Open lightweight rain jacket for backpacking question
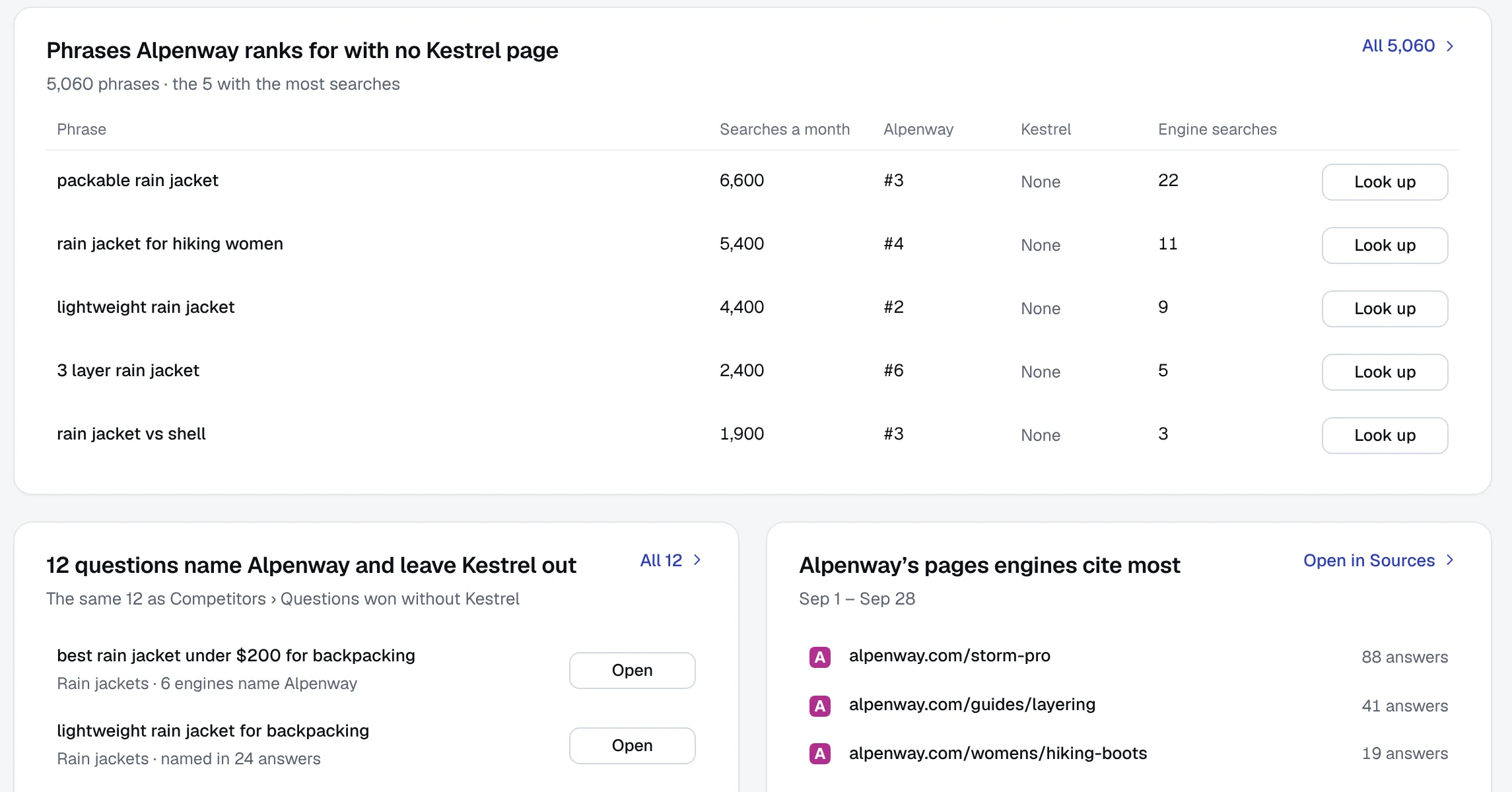 tap(632, 746)
